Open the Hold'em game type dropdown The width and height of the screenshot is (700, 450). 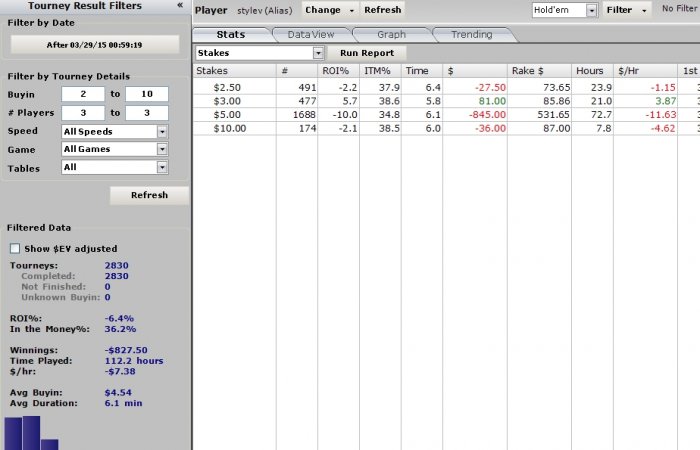pyautogui.click(x=592, y=10)
